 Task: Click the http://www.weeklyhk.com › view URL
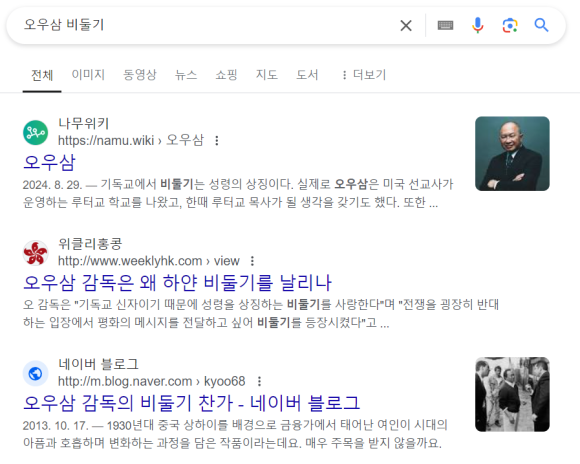point(149,261)
